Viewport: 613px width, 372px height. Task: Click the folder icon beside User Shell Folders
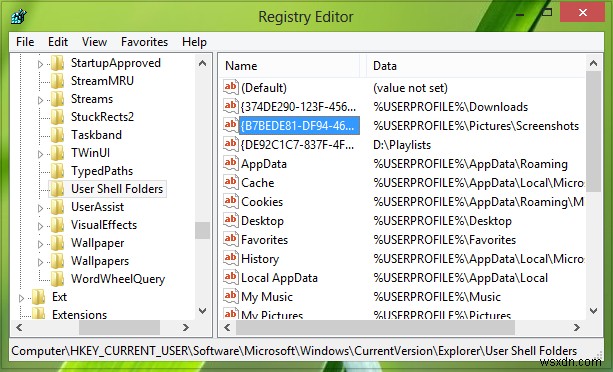pos(57,189)
